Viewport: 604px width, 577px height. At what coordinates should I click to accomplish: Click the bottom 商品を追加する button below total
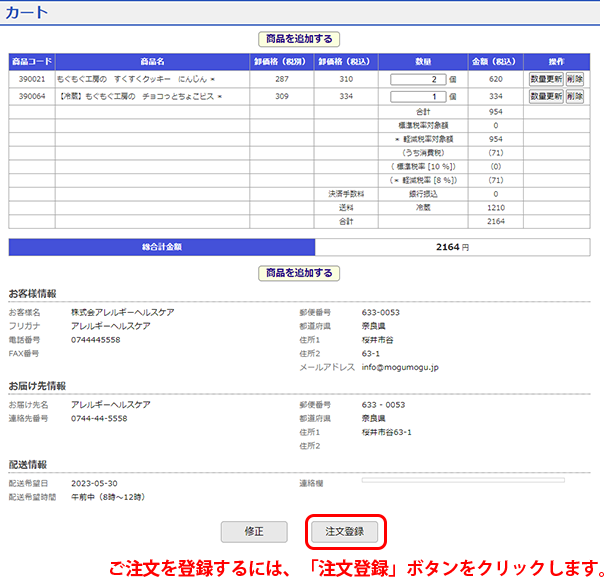pyautogui.click(x=300, y=272)
